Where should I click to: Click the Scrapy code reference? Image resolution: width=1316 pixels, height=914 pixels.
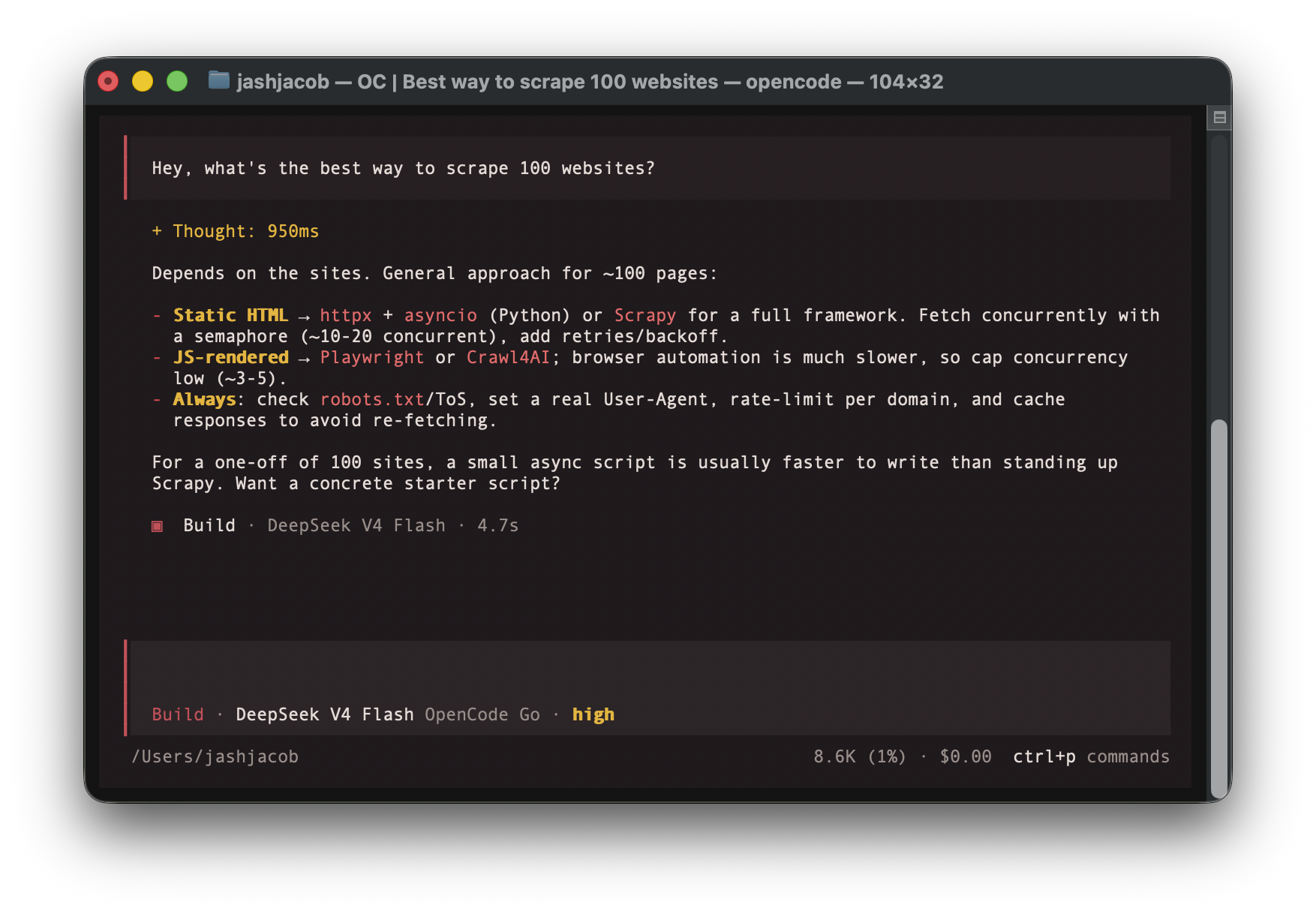pyautogui.click(x=644, y=315)
